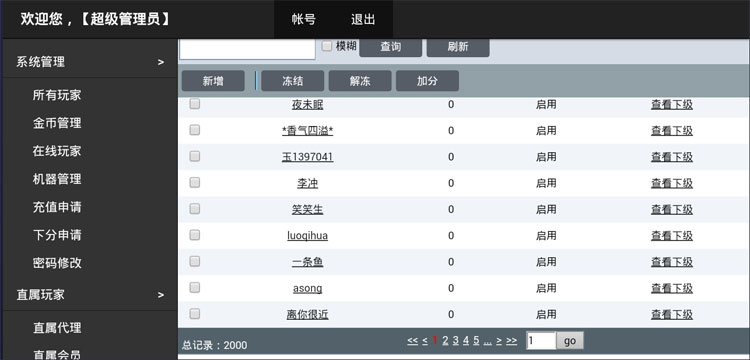This screenshot has height=360, width=750.
Task: Click the 查询 search button
Action: 390,47
